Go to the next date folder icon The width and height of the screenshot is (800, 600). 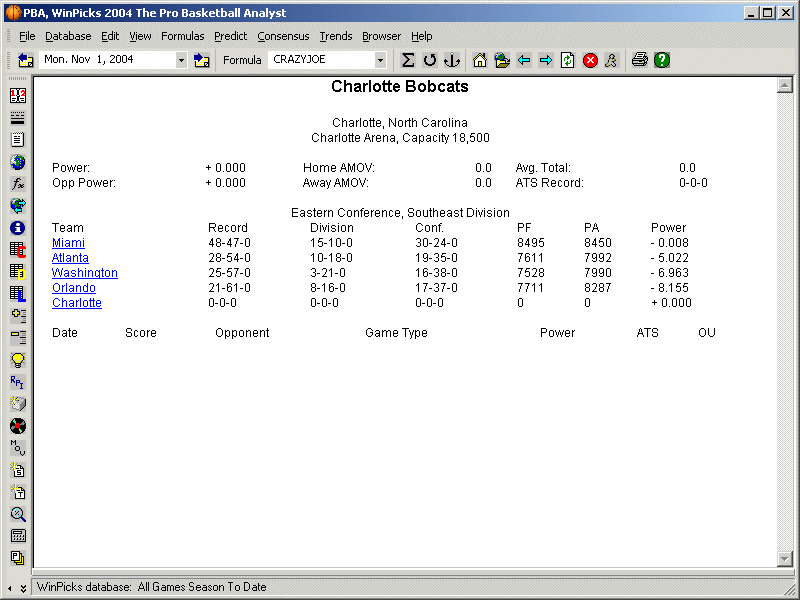click(x=202, y=60)
